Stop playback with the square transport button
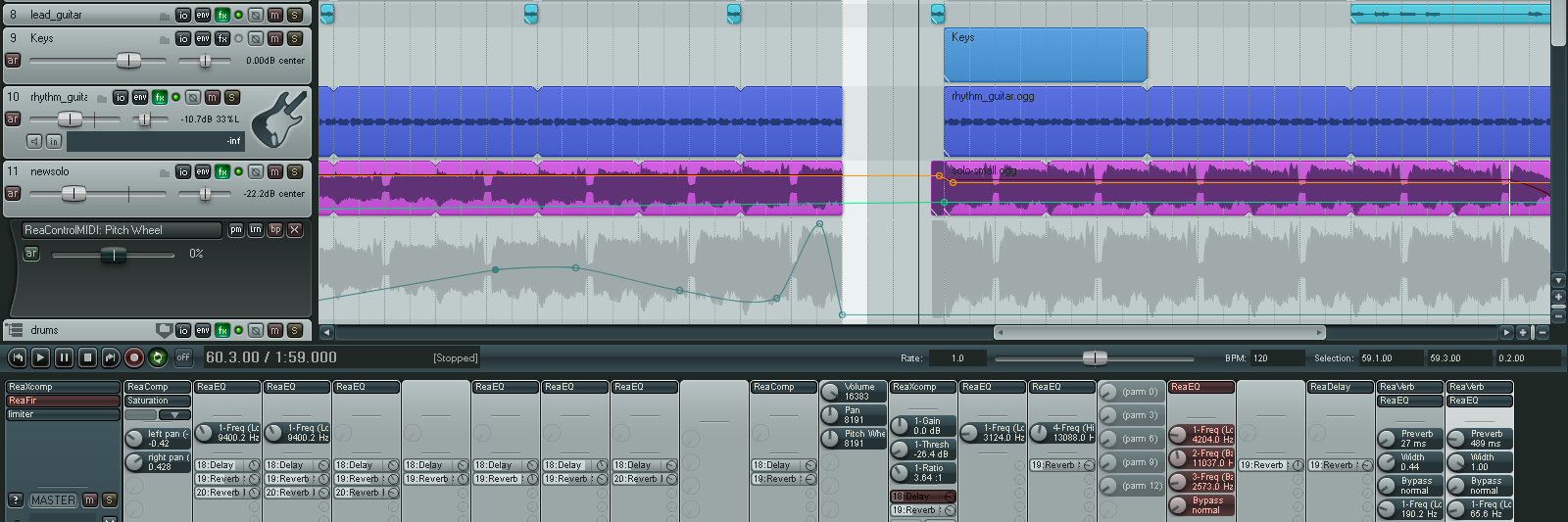 [x=87, y=357]
